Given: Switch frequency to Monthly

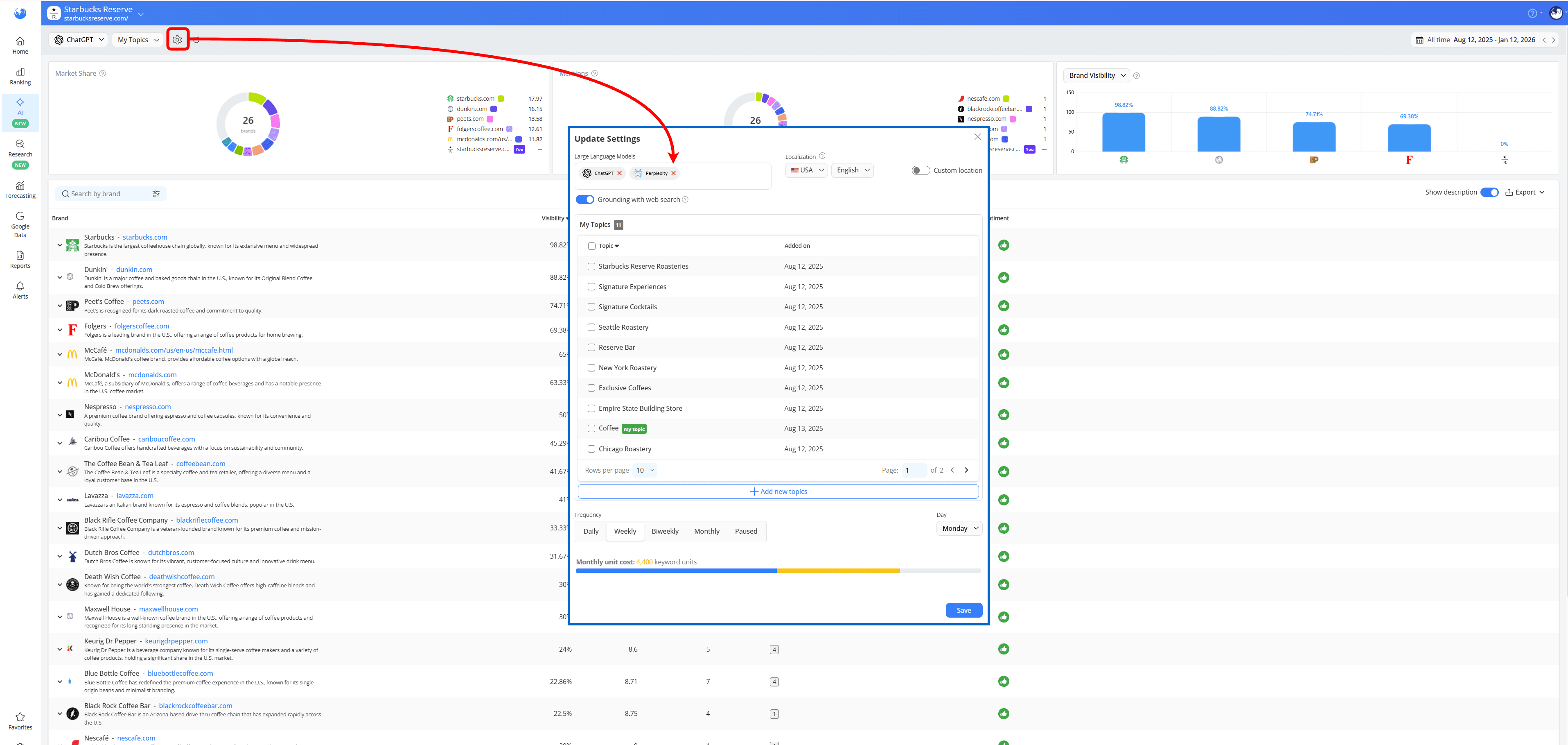Looking at the screenshot, I should click(x=706, y=531).
